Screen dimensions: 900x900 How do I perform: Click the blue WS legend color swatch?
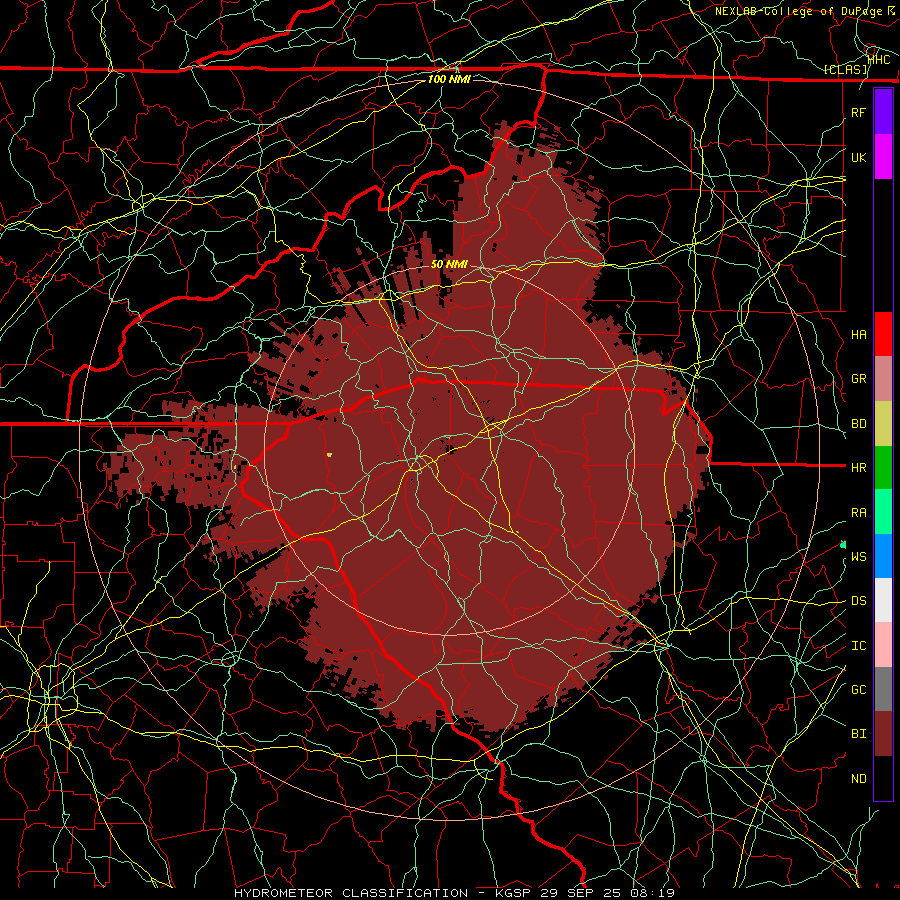[x=883, y=556]
